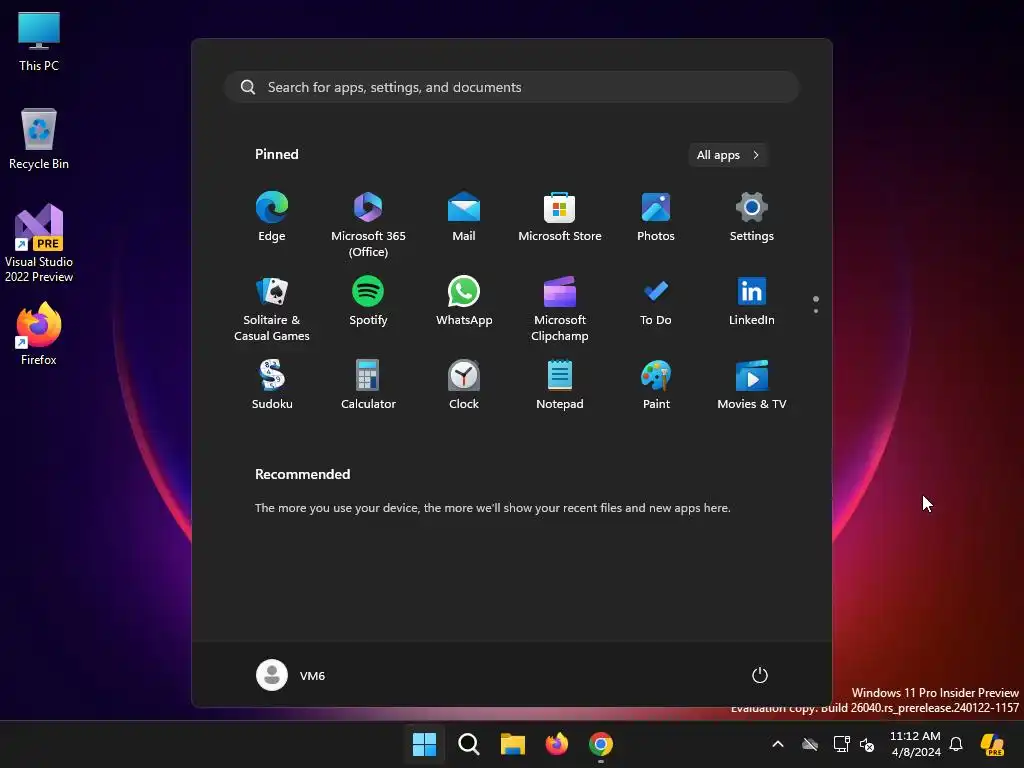
Task: Open network status tray icon
Action: point(841,744)
